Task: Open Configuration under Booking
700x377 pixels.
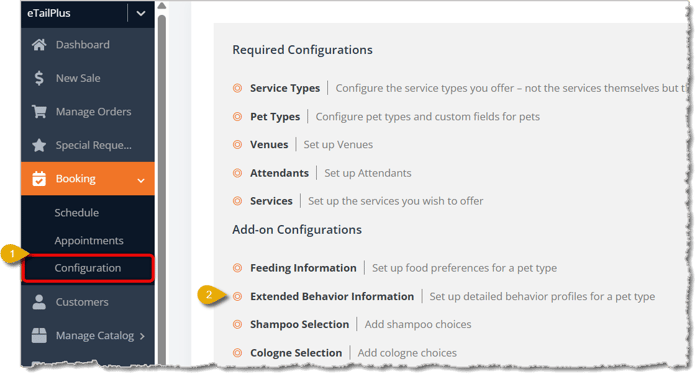Action: coord(88,268)
